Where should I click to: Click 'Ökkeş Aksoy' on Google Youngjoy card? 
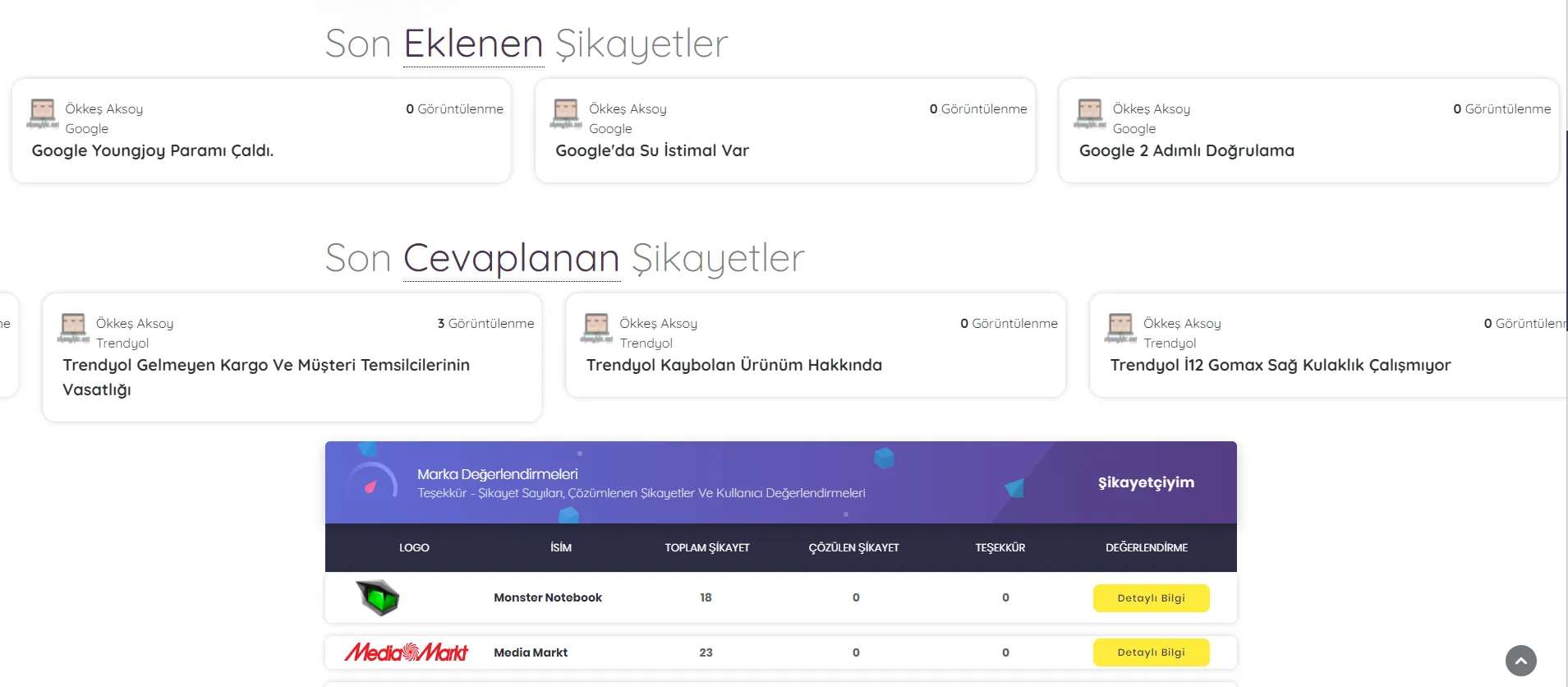click(104, 108)
